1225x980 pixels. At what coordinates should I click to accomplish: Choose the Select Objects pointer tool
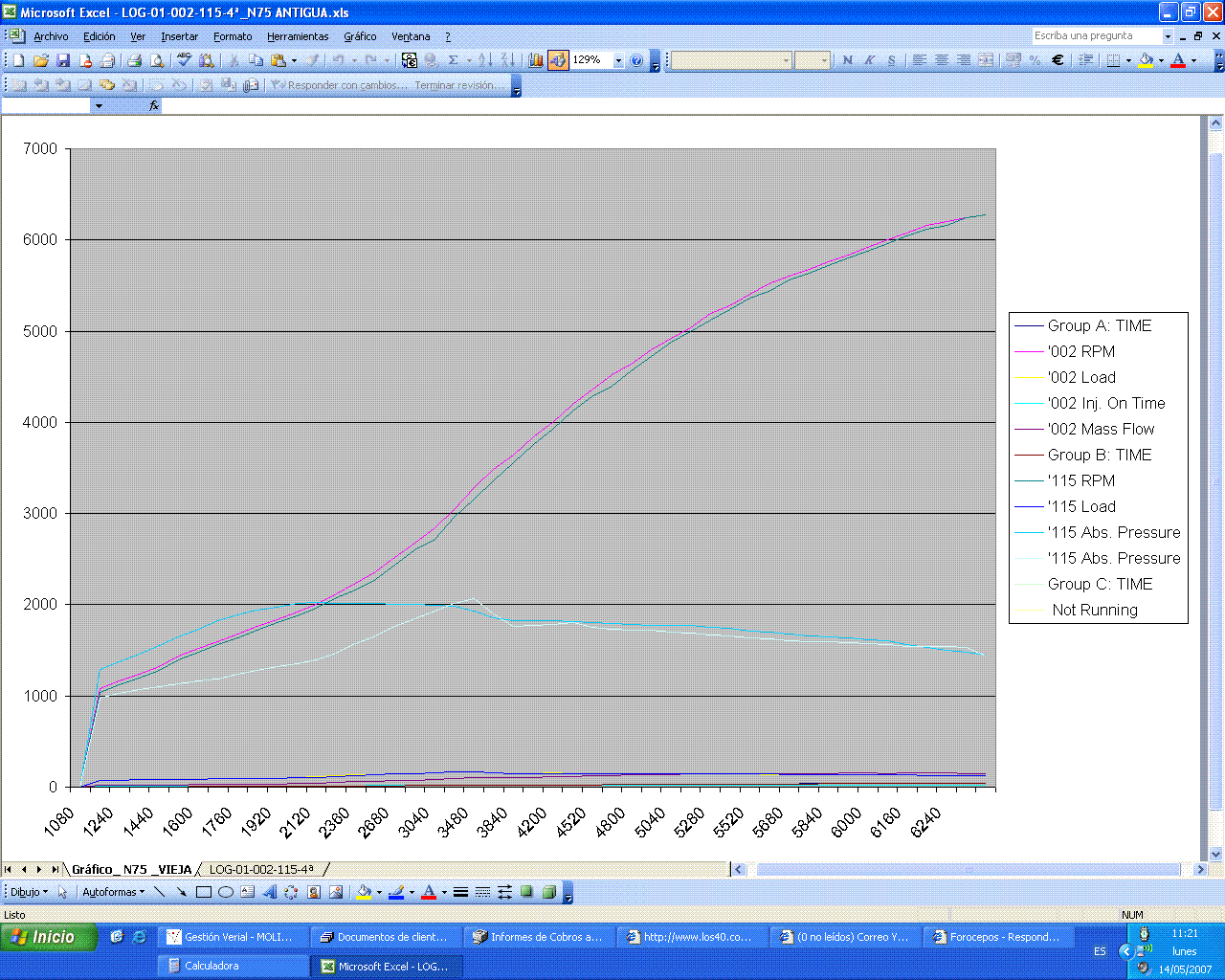63,892
